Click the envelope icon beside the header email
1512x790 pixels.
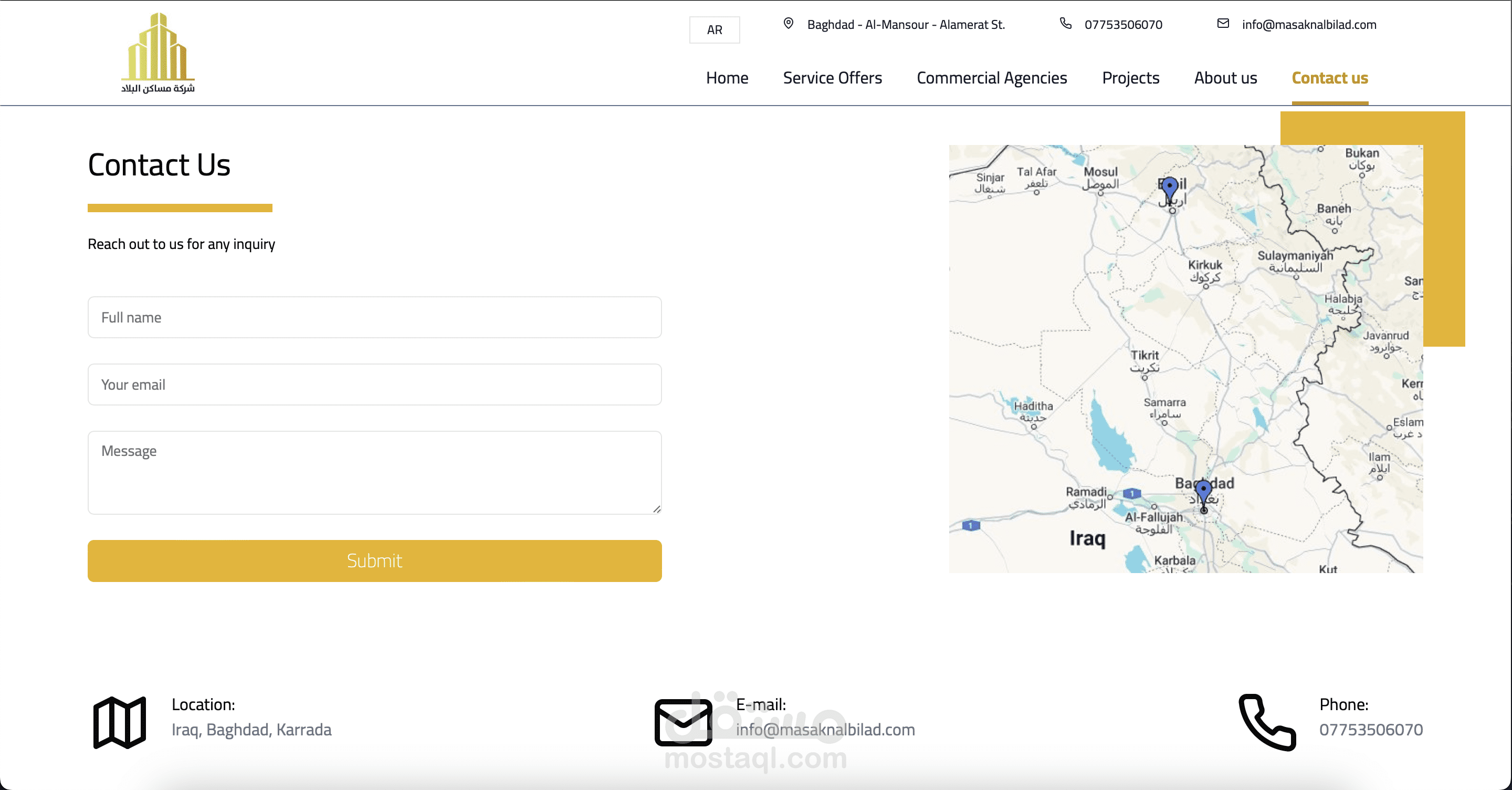point(1223,24)
